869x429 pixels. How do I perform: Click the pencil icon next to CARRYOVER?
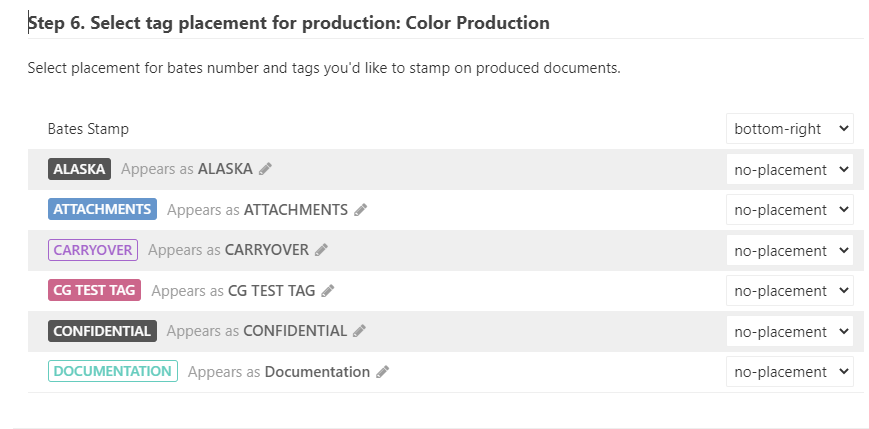[x=321, y=250]
